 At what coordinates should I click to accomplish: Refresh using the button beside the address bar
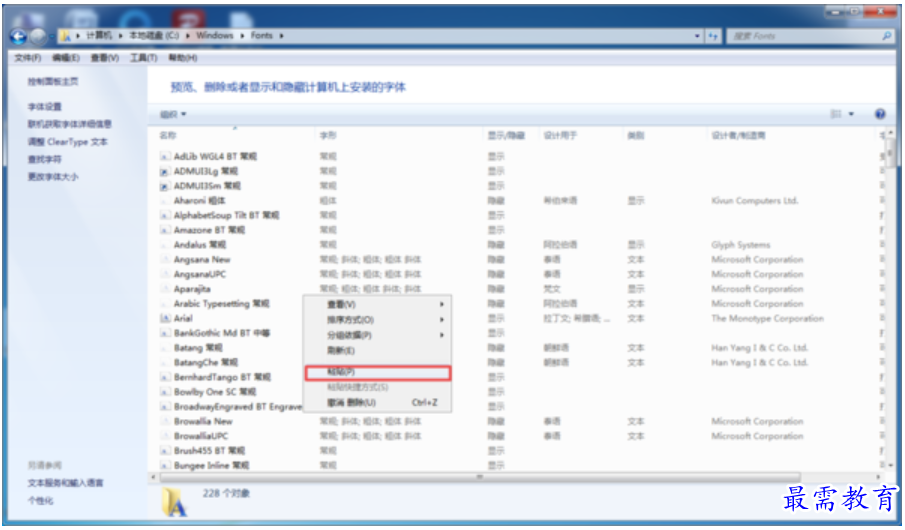tap(713, 36)
